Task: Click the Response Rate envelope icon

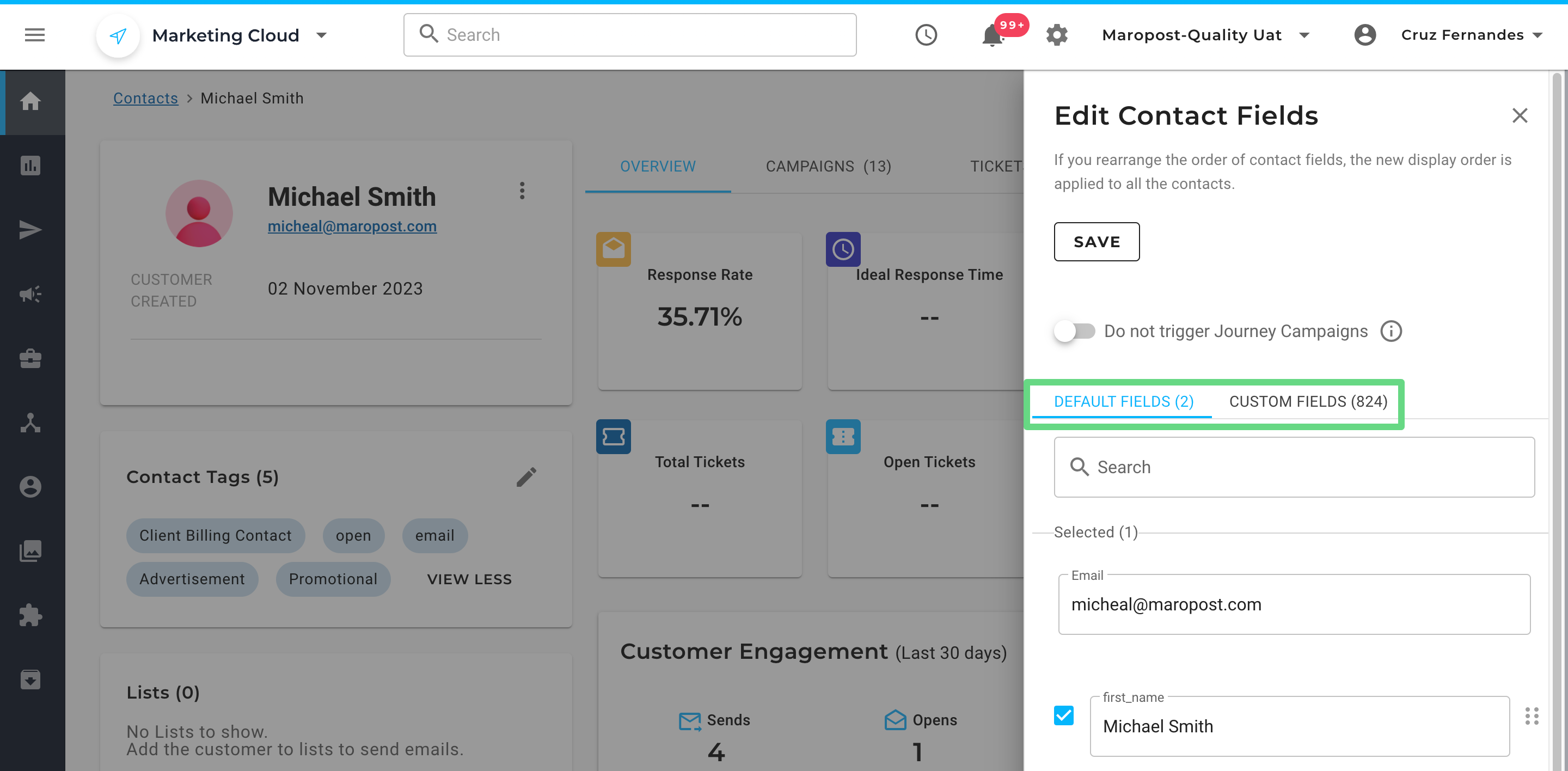Action: point(613,249)
